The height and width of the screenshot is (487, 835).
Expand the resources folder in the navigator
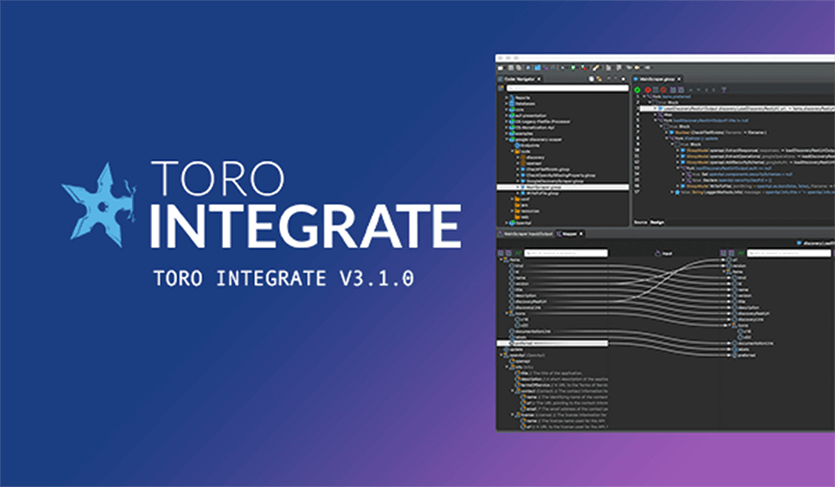pyautogui.click(x=512, y=211)
